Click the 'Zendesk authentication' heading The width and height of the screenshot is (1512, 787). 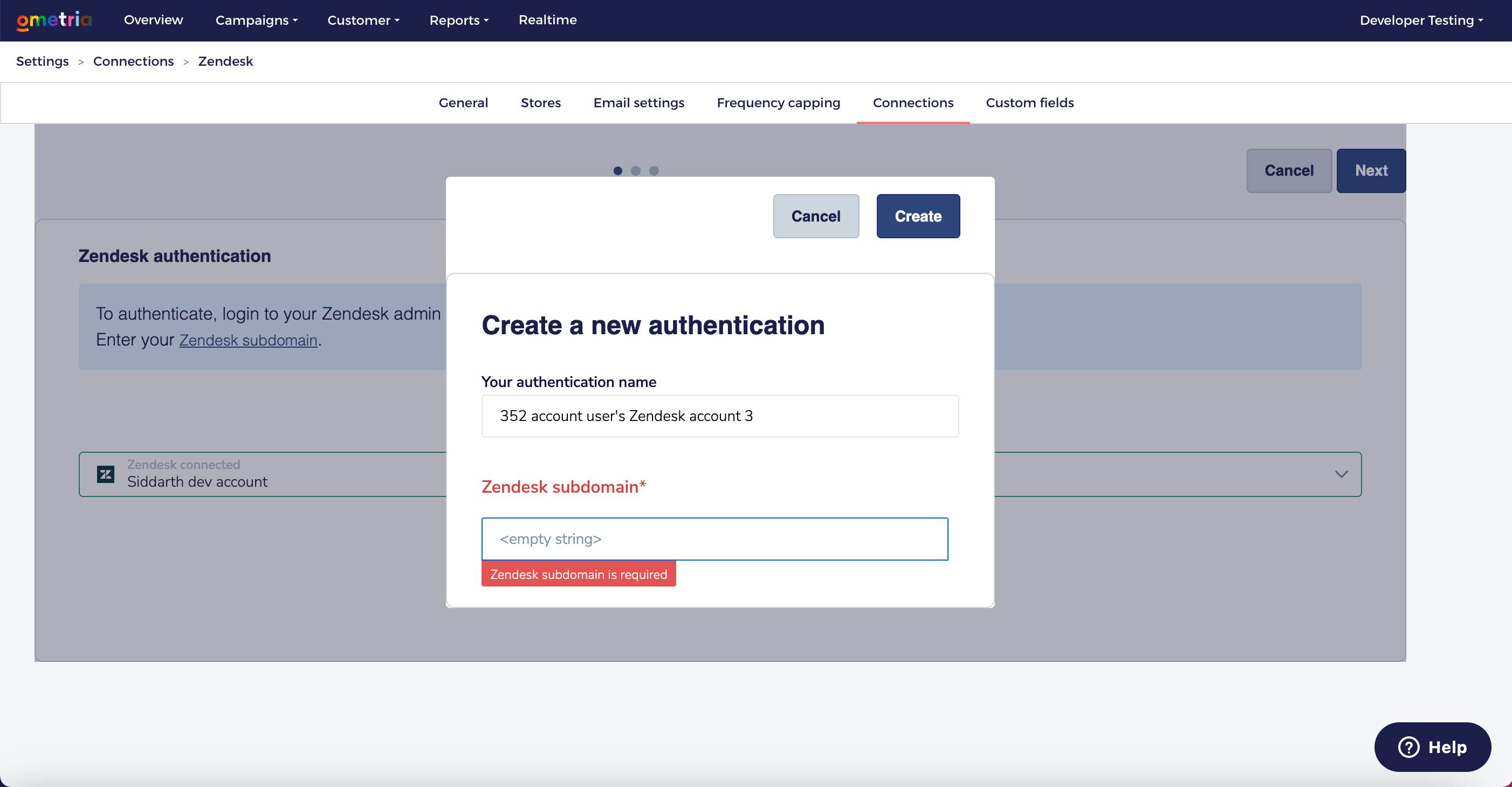[175, 256]
